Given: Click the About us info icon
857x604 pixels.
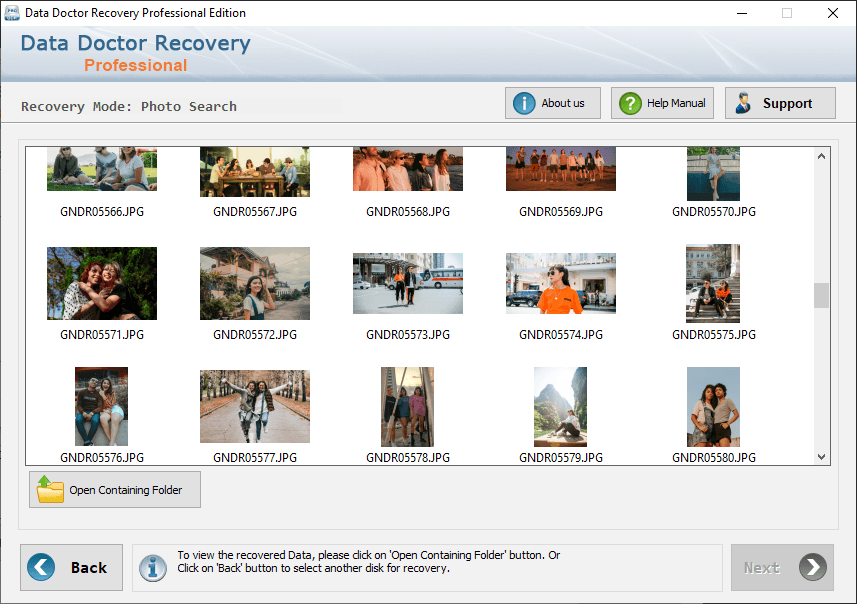Looking at the screenshot, I should tap(524, 103).
